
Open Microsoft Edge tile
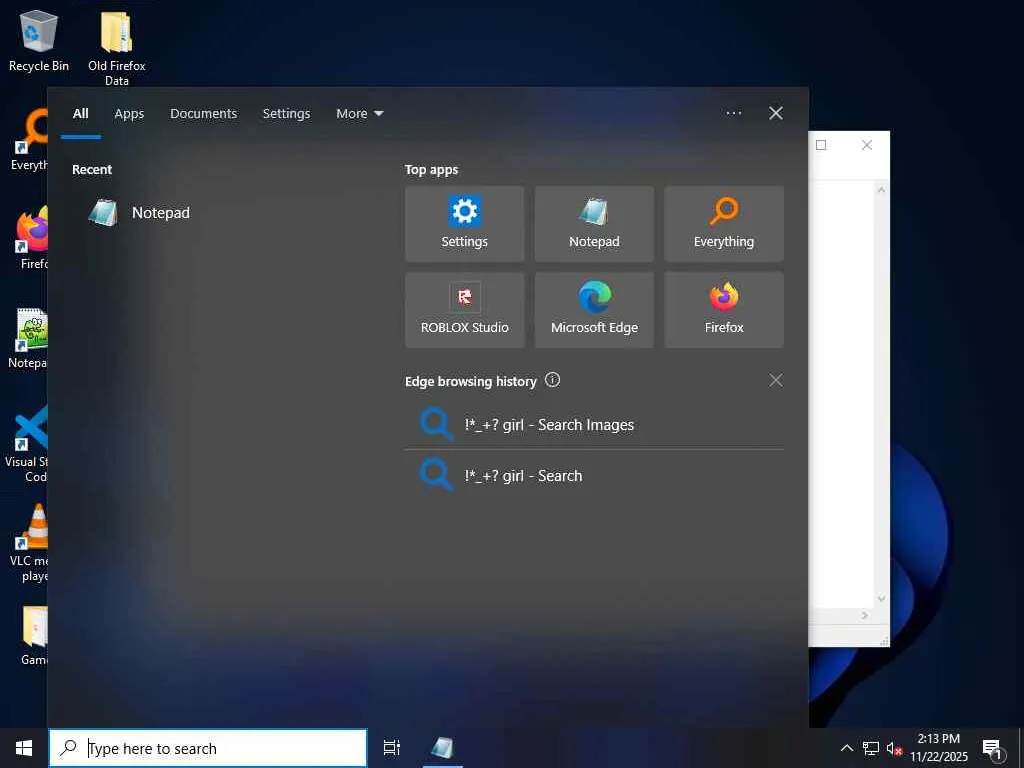coord(594,310)
